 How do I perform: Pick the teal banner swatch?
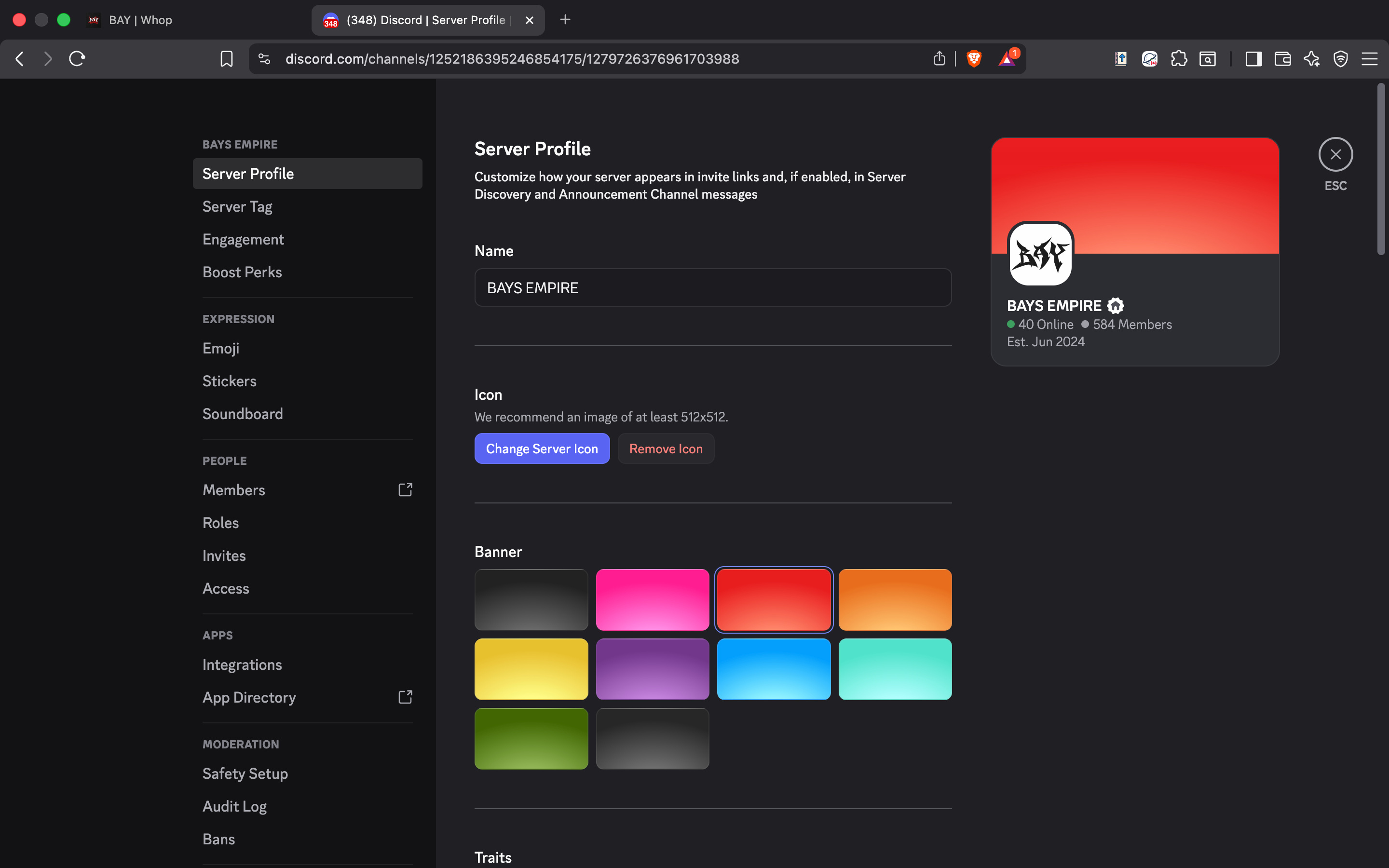895,669
